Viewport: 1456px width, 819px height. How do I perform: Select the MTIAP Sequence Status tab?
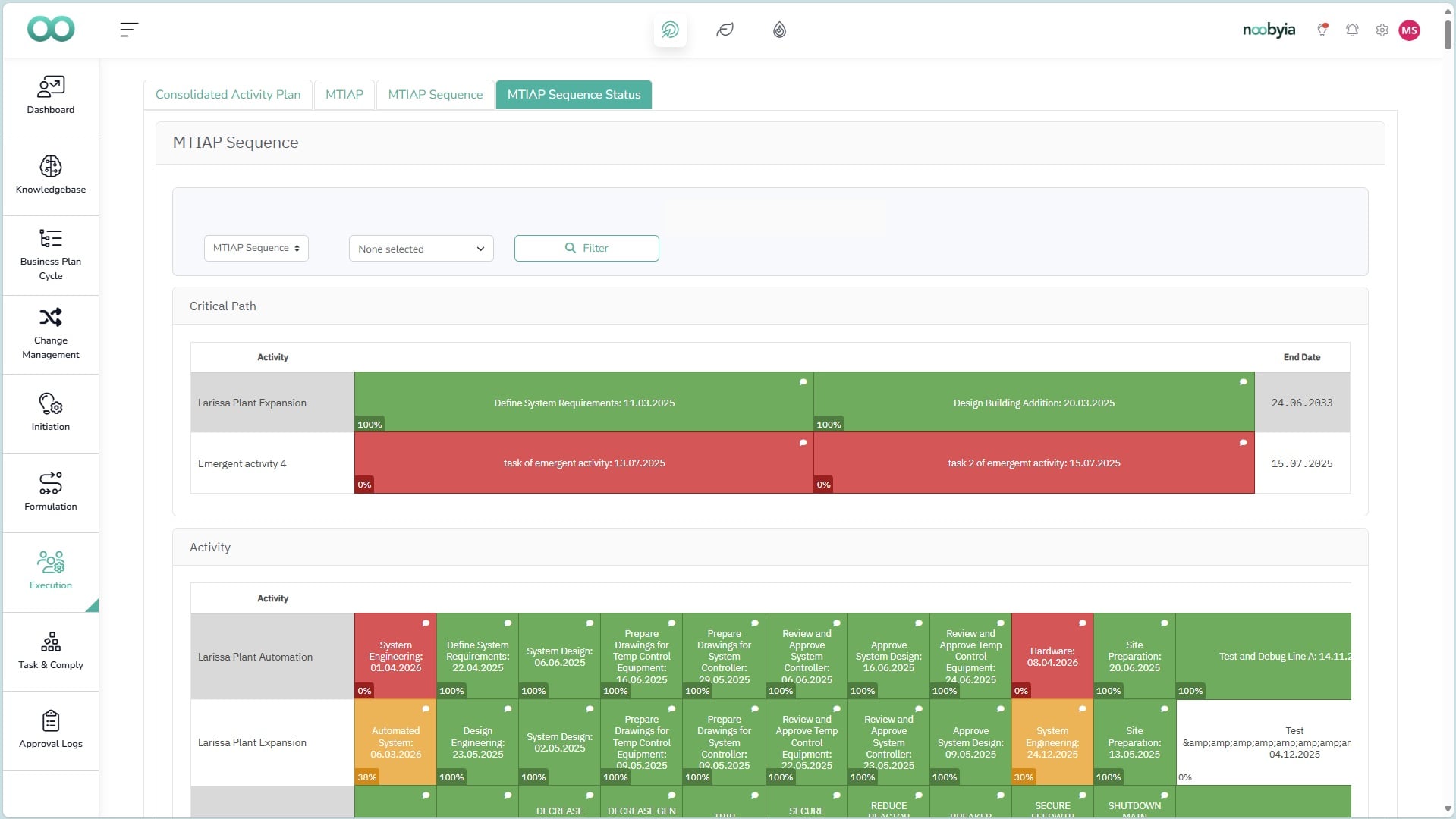pos(574,95)
